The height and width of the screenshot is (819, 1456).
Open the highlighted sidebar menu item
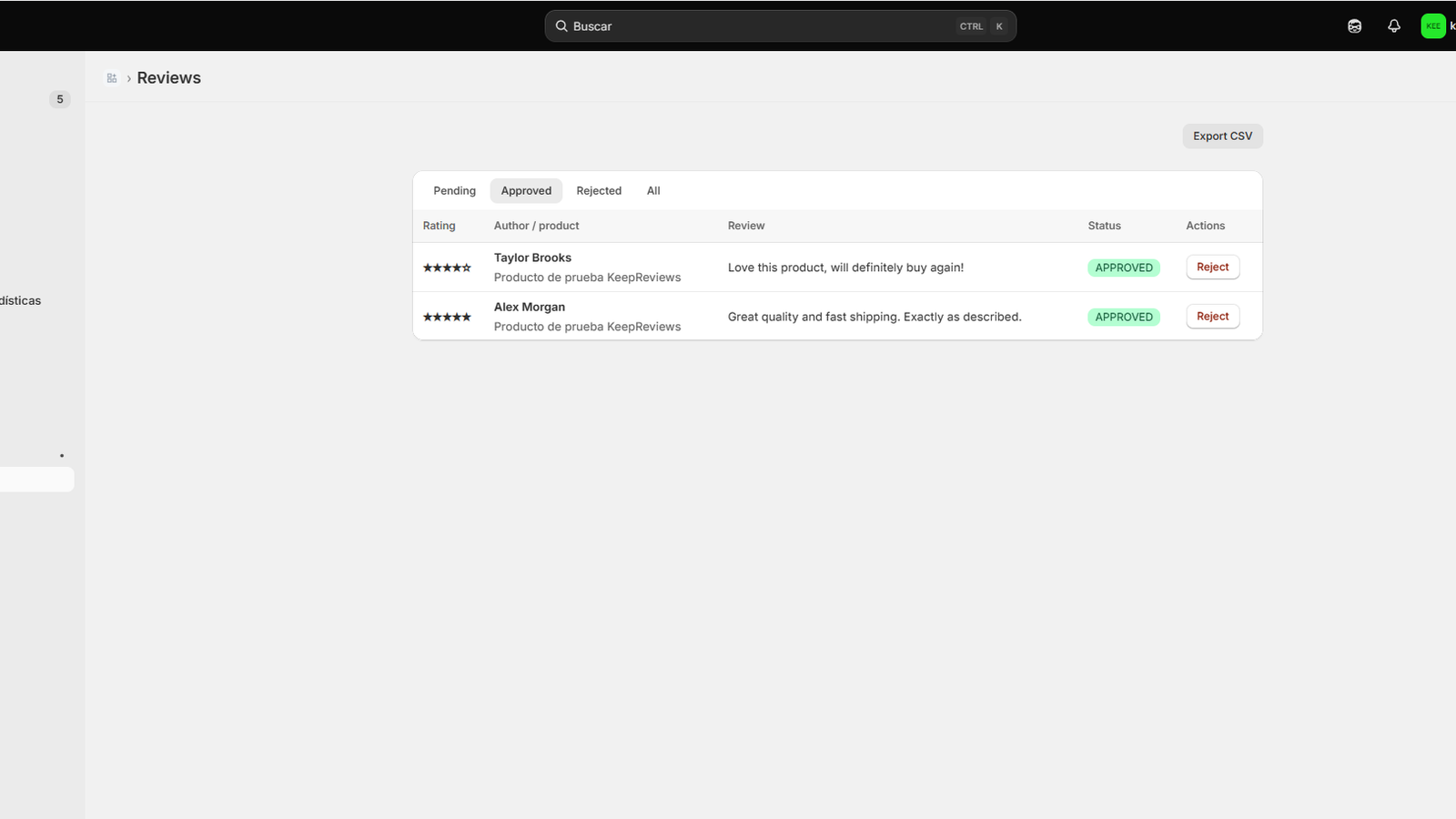pos(36,480)
